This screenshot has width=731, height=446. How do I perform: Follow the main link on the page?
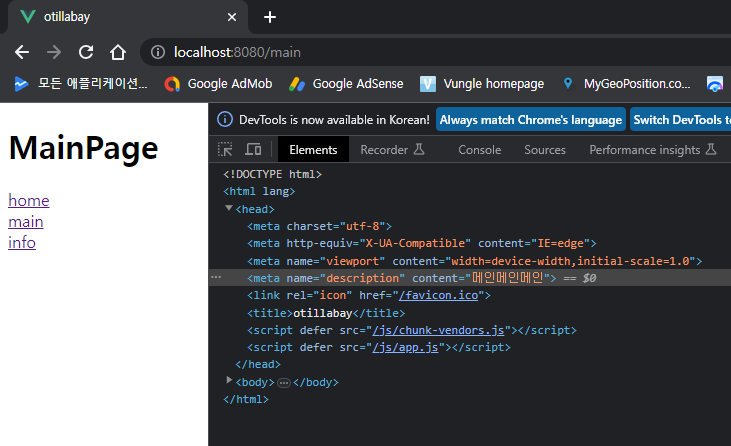point(26,222)
